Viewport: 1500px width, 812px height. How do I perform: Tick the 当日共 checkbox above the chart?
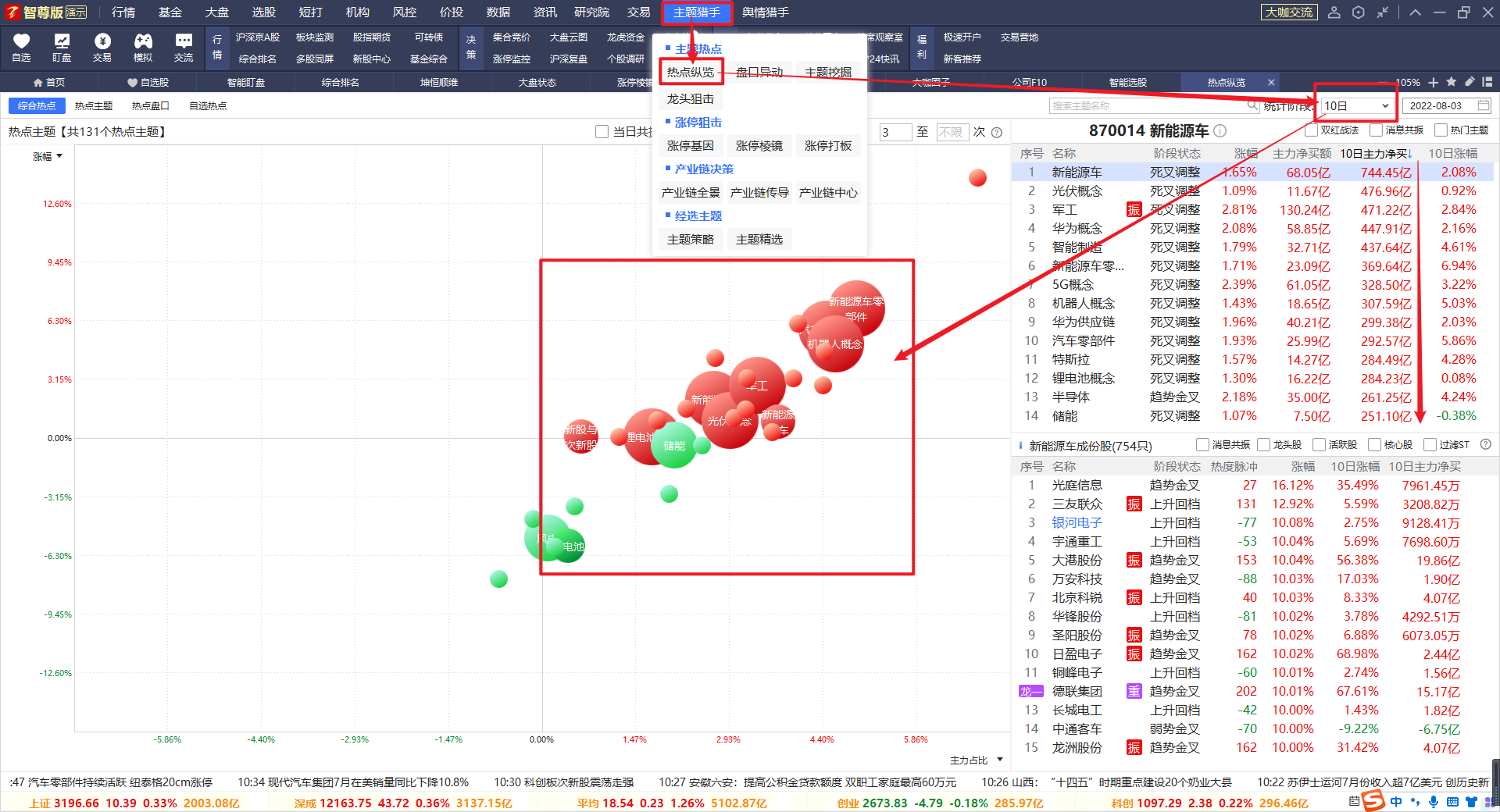[602, 132]
